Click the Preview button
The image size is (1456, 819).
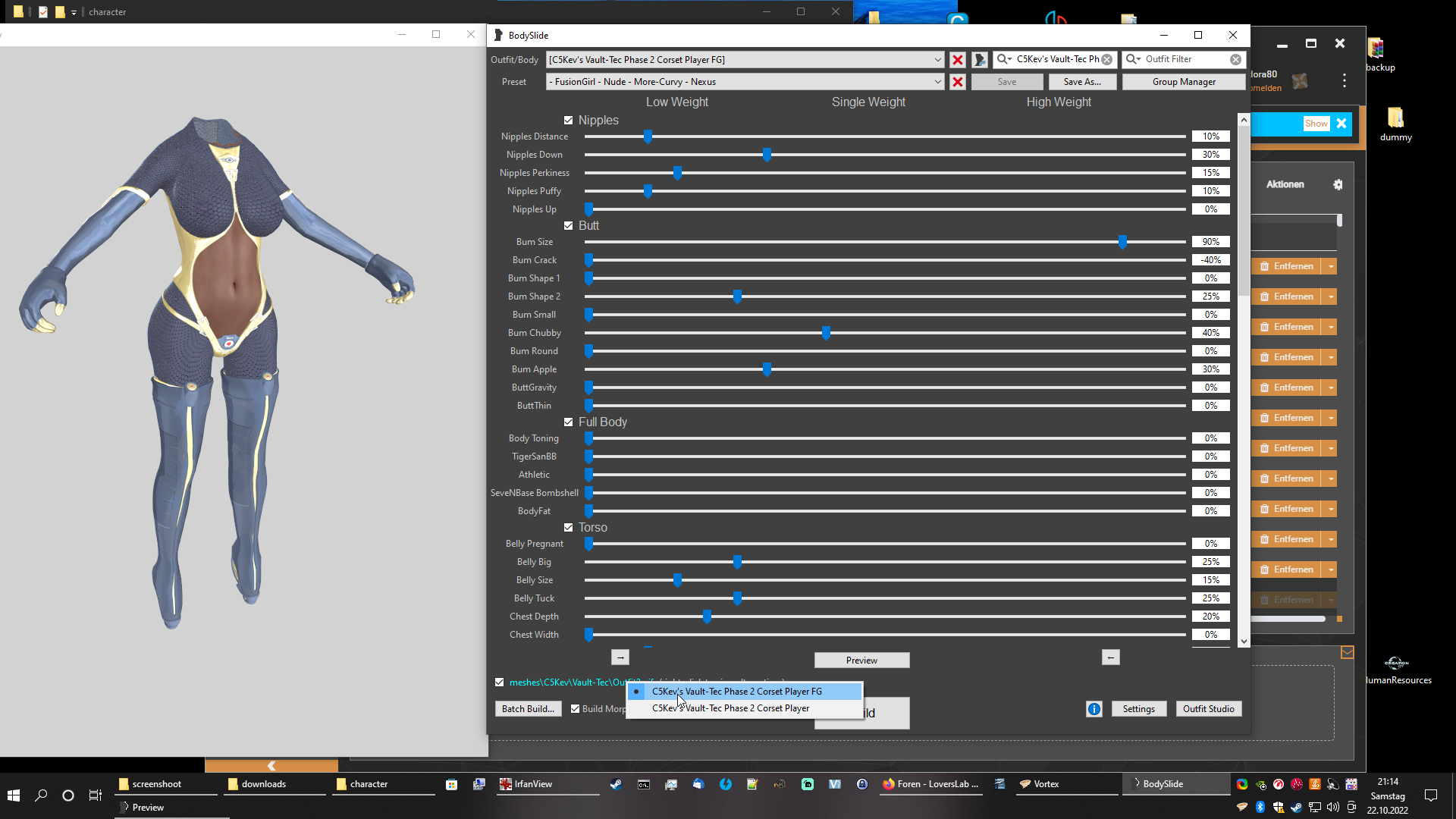[861, 661]
